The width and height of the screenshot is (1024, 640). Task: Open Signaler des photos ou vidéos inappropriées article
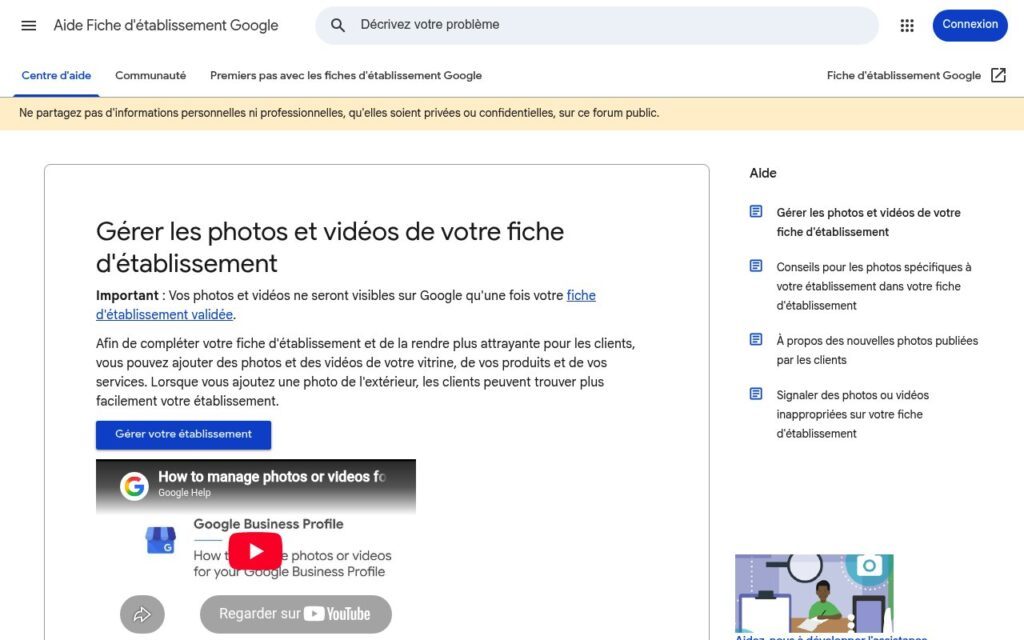[x=852, y=414]
